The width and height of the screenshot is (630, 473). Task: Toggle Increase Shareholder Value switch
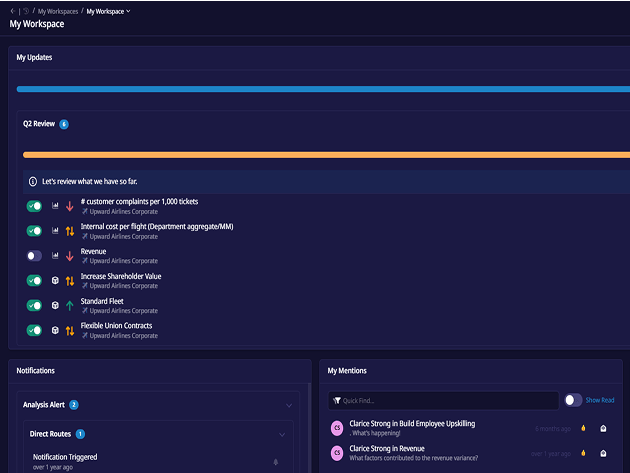[x=34, y=281]
